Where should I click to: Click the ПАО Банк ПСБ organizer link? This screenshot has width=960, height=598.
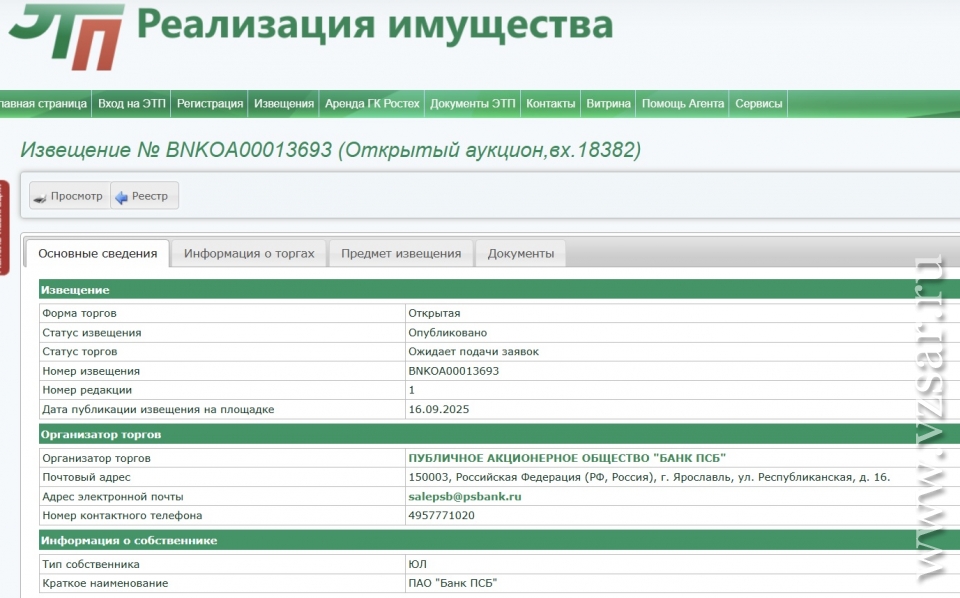(567, 458)
